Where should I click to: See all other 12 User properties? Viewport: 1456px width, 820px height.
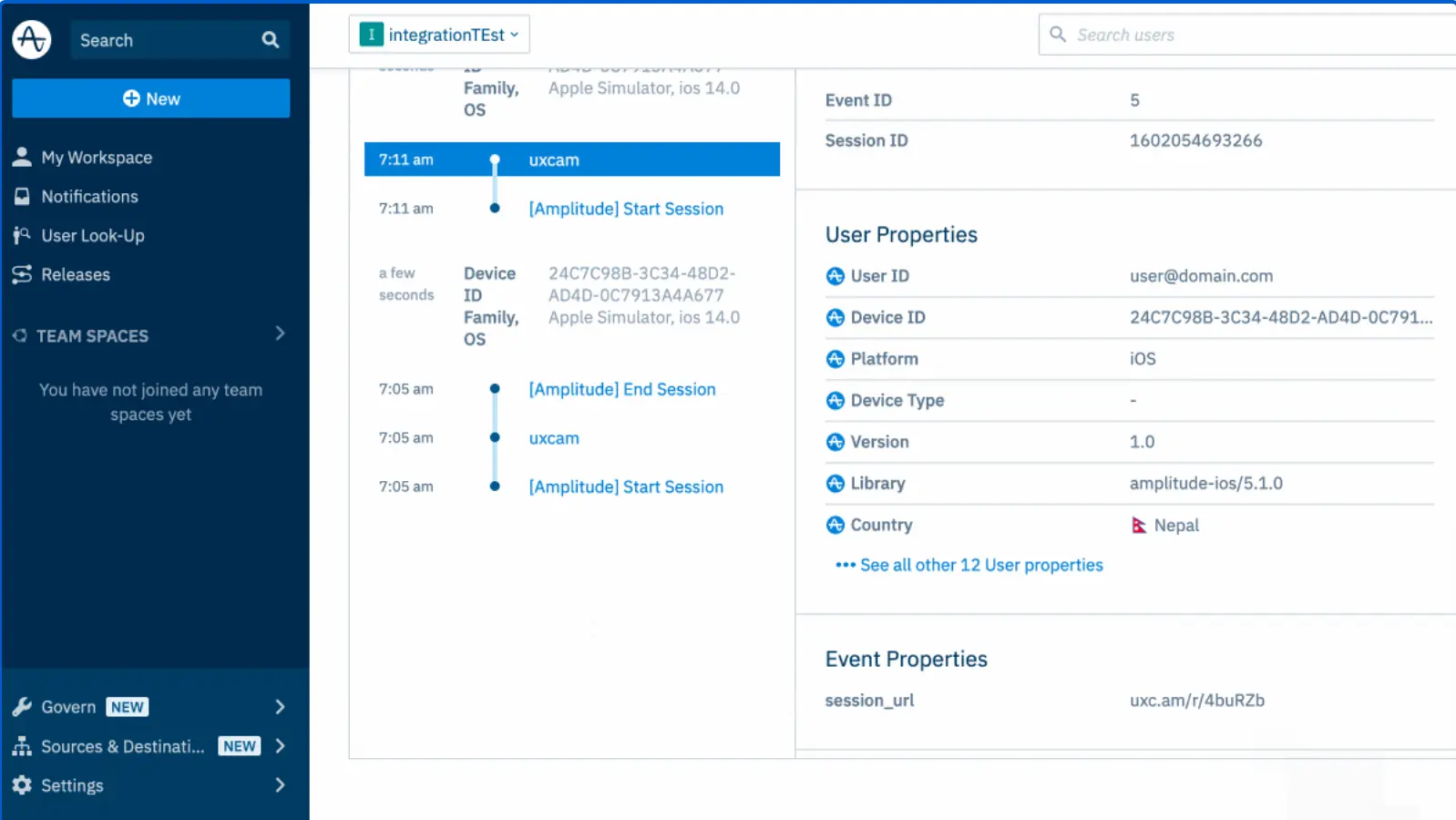981,565
